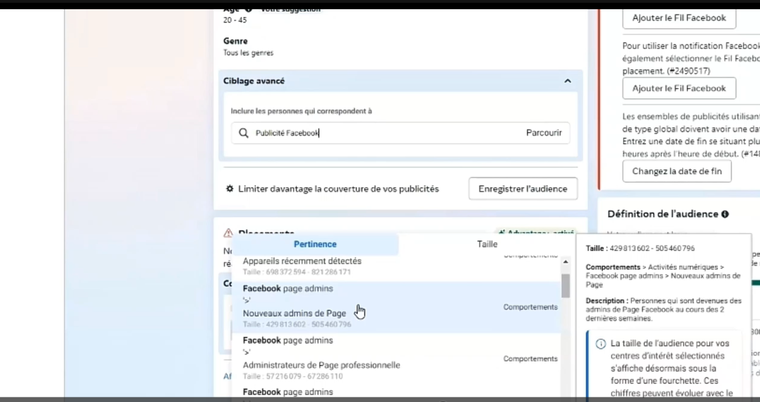Click the gear icon beside Limiter davantage
This screenshot has height=402, width=760.
[x=230, y=189]
